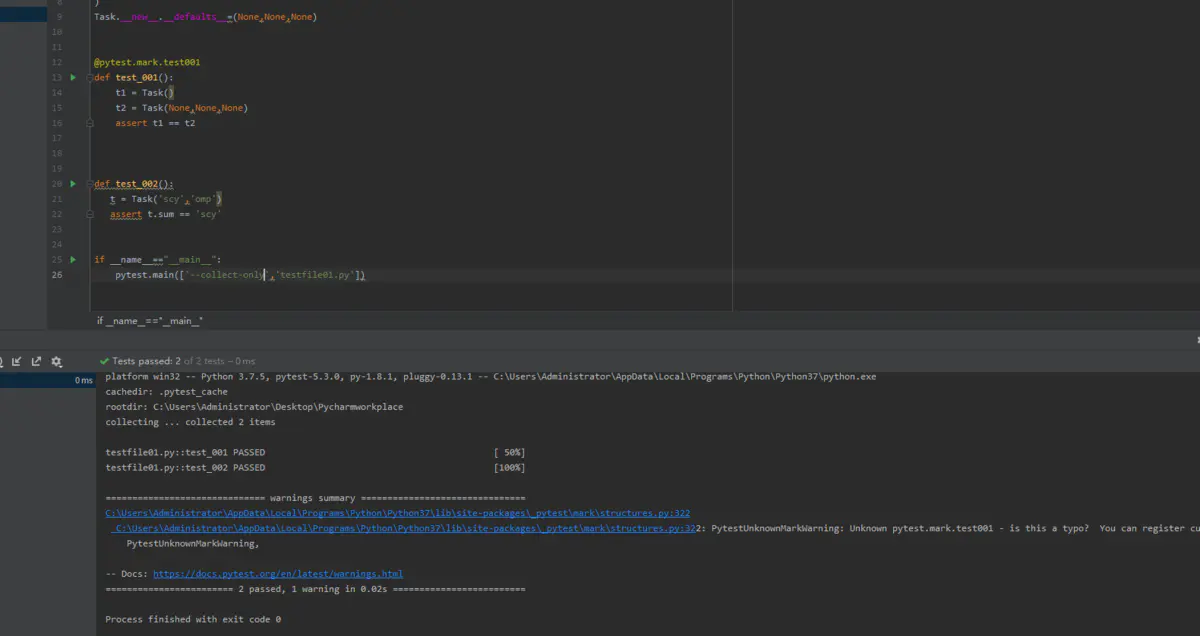Fold end marker at assert t1 == t2
Screen dimensions: 1200x636
[91, 123]
